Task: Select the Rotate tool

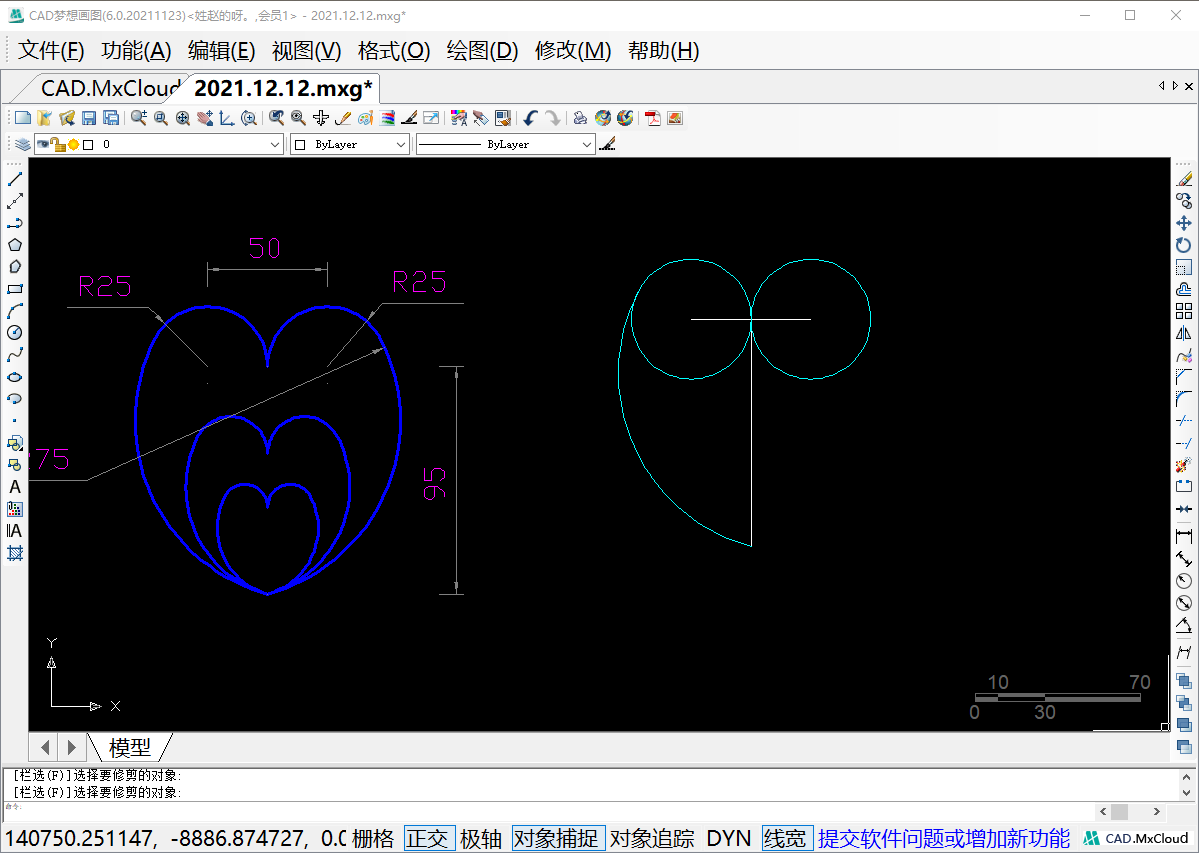Action: (x=1184, y=245)
